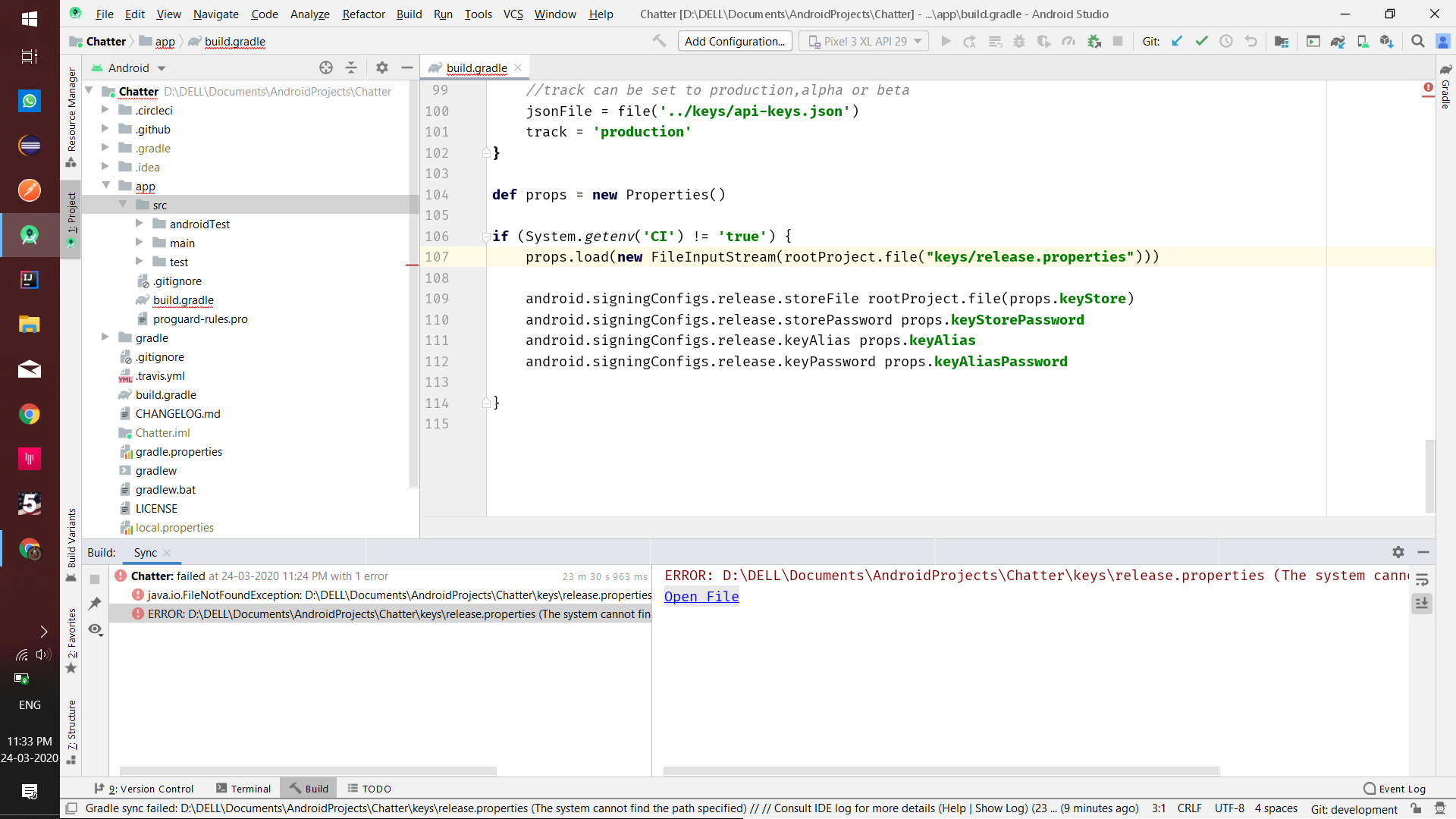Open the Analyze menu
The width and height of the screenshot is (1456, 819).
tap(309, 14)
